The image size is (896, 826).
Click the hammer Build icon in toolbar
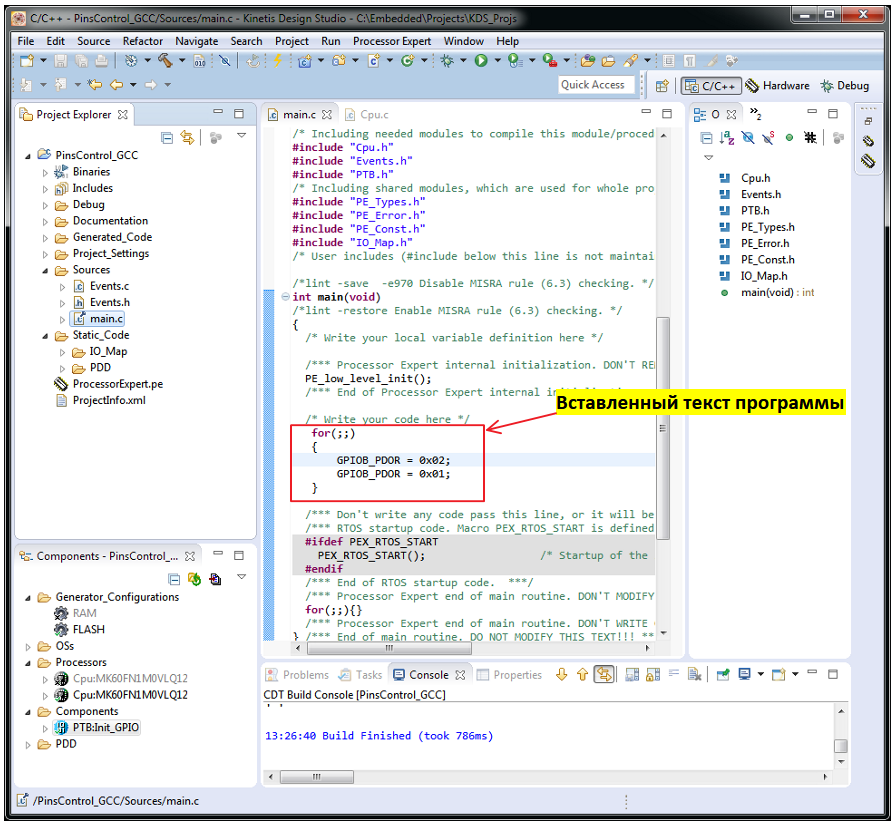[x=165, y=61]
